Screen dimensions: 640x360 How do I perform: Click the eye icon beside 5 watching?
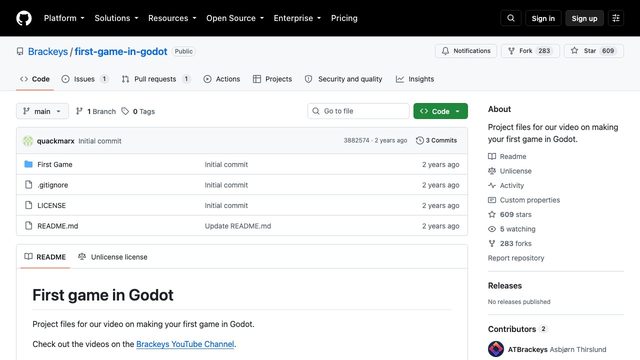pyautogui.click(x=492, y=229)
